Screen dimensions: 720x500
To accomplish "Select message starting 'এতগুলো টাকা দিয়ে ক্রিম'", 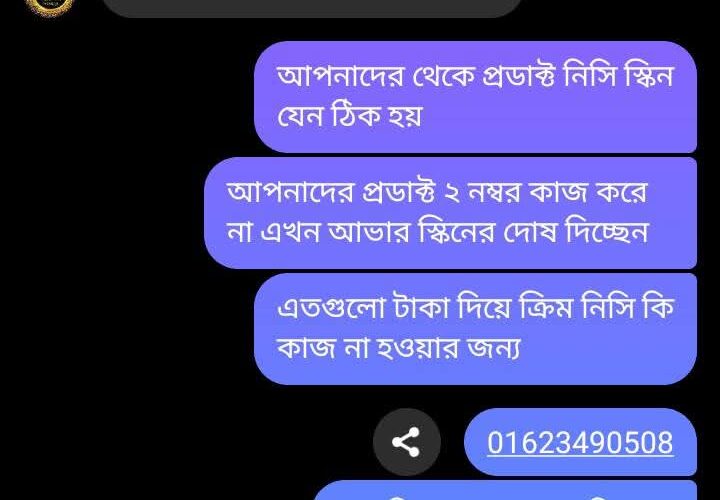I will coord(475,329).
